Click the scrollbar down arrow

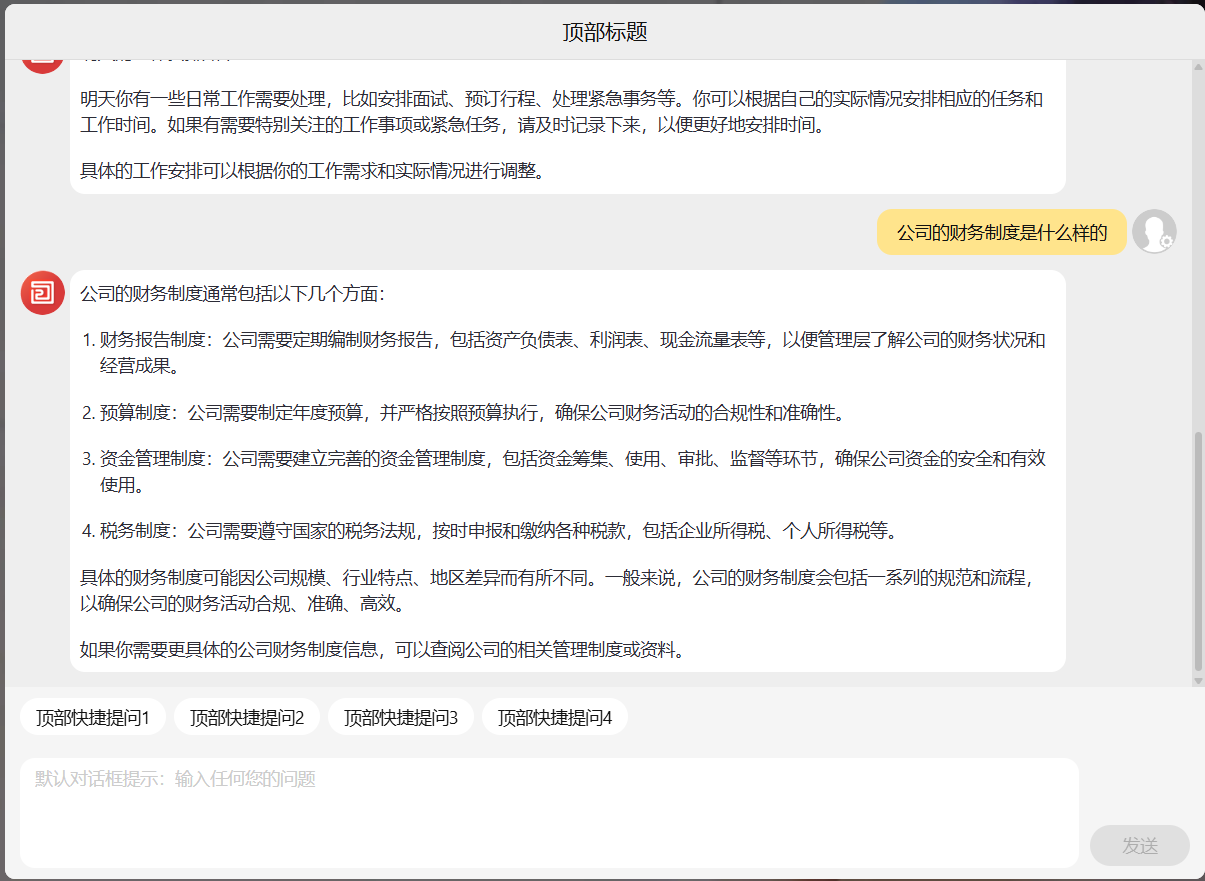click(1198, 680)
